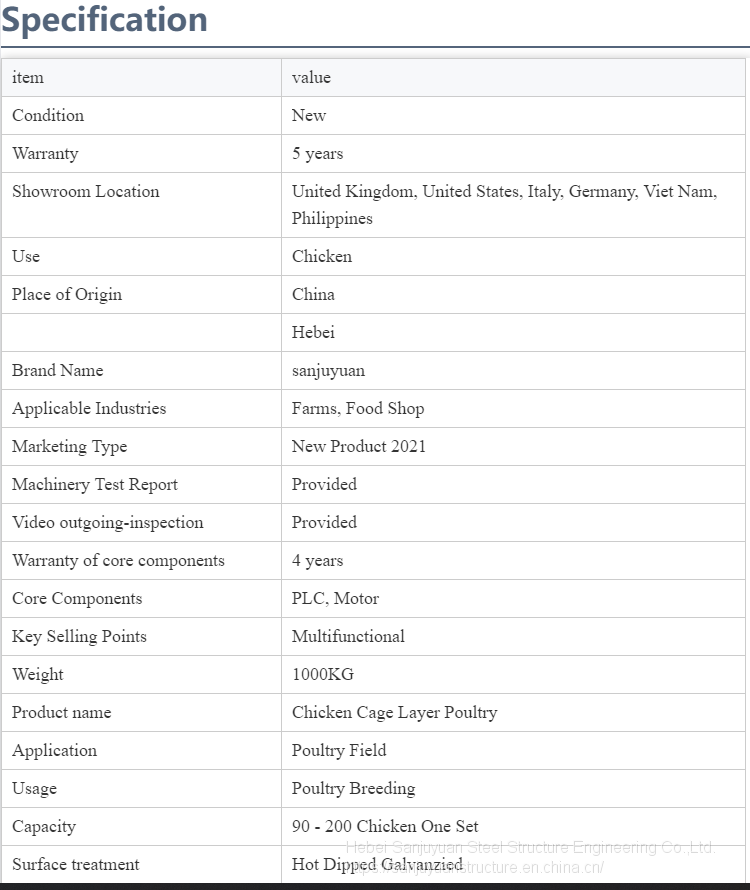Click the 'sanjuyuan' brand name value
The width and height of the screenshot is (750, 890).
pyautogui.click(x=328, y=371)
